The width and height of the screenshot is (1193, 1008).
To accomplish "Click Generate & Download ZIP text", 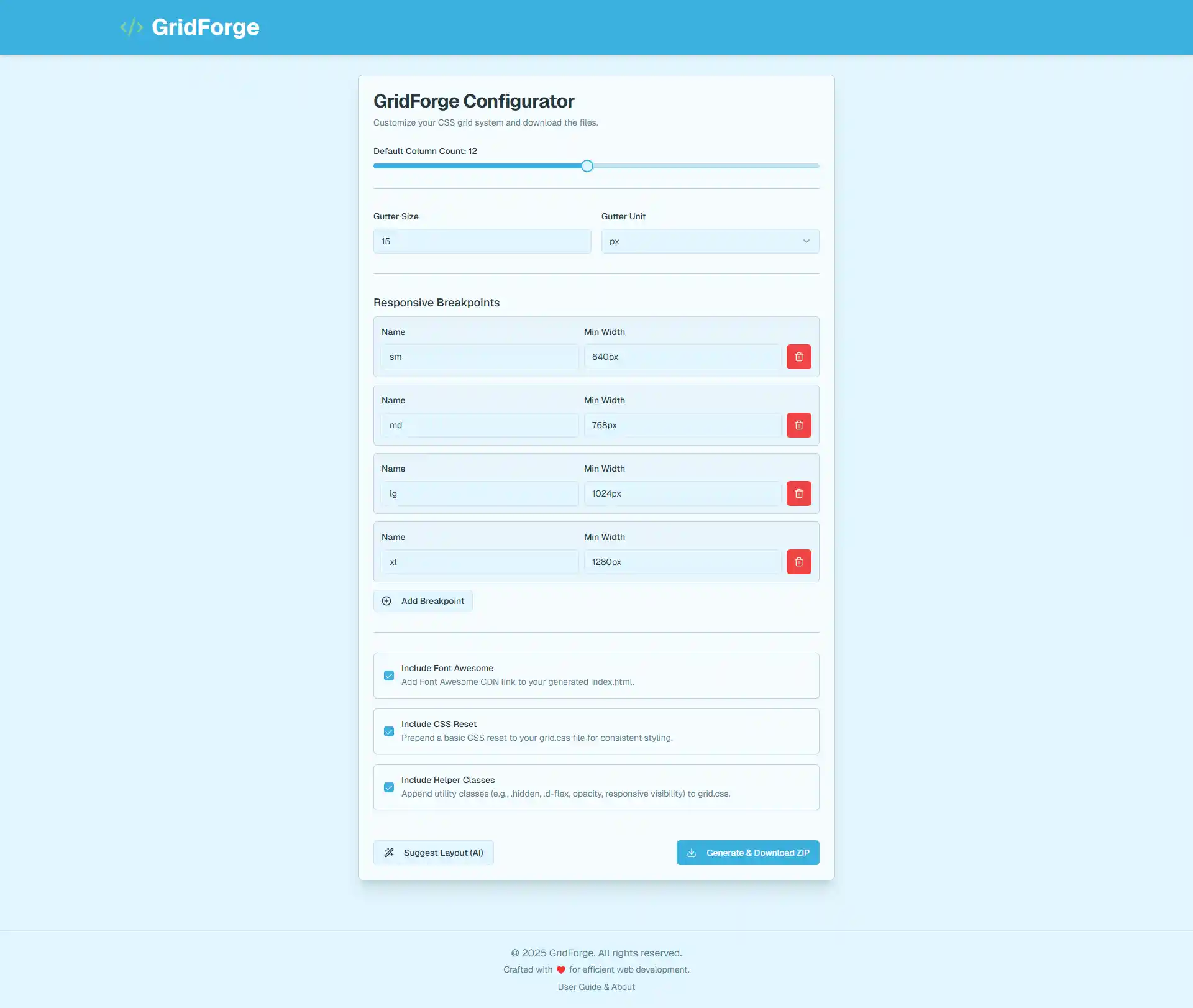I will click(757, 853).
